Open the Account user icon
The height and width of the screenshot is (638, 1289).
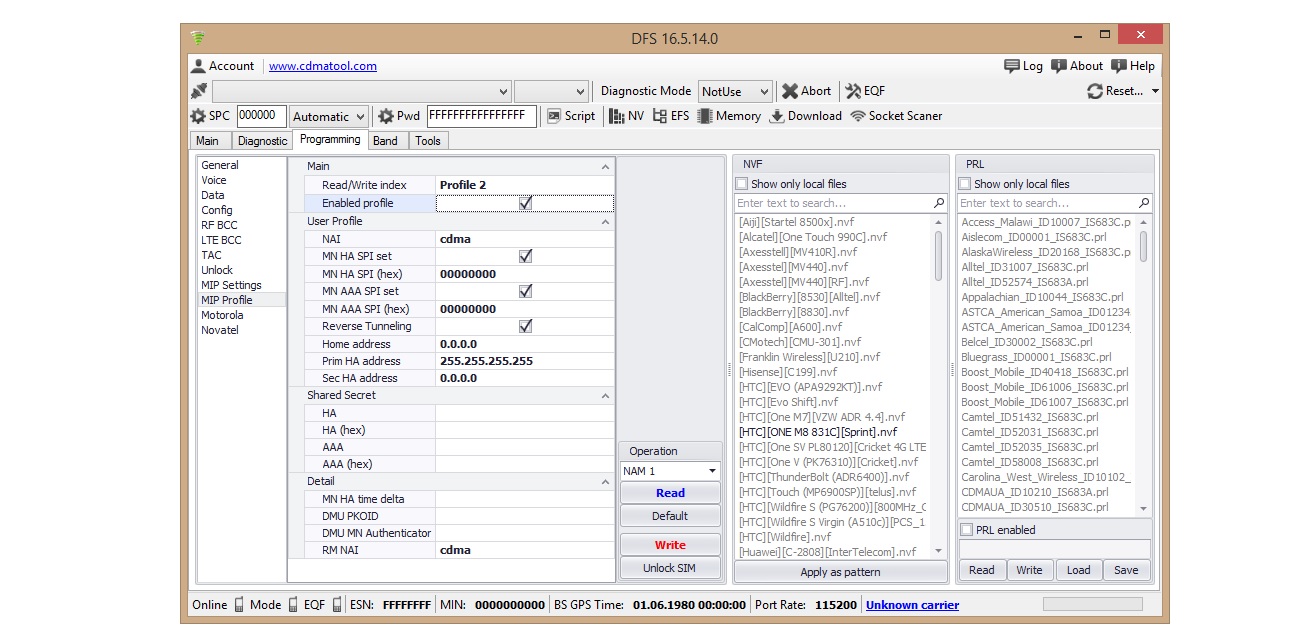click(x=198, y=66)
